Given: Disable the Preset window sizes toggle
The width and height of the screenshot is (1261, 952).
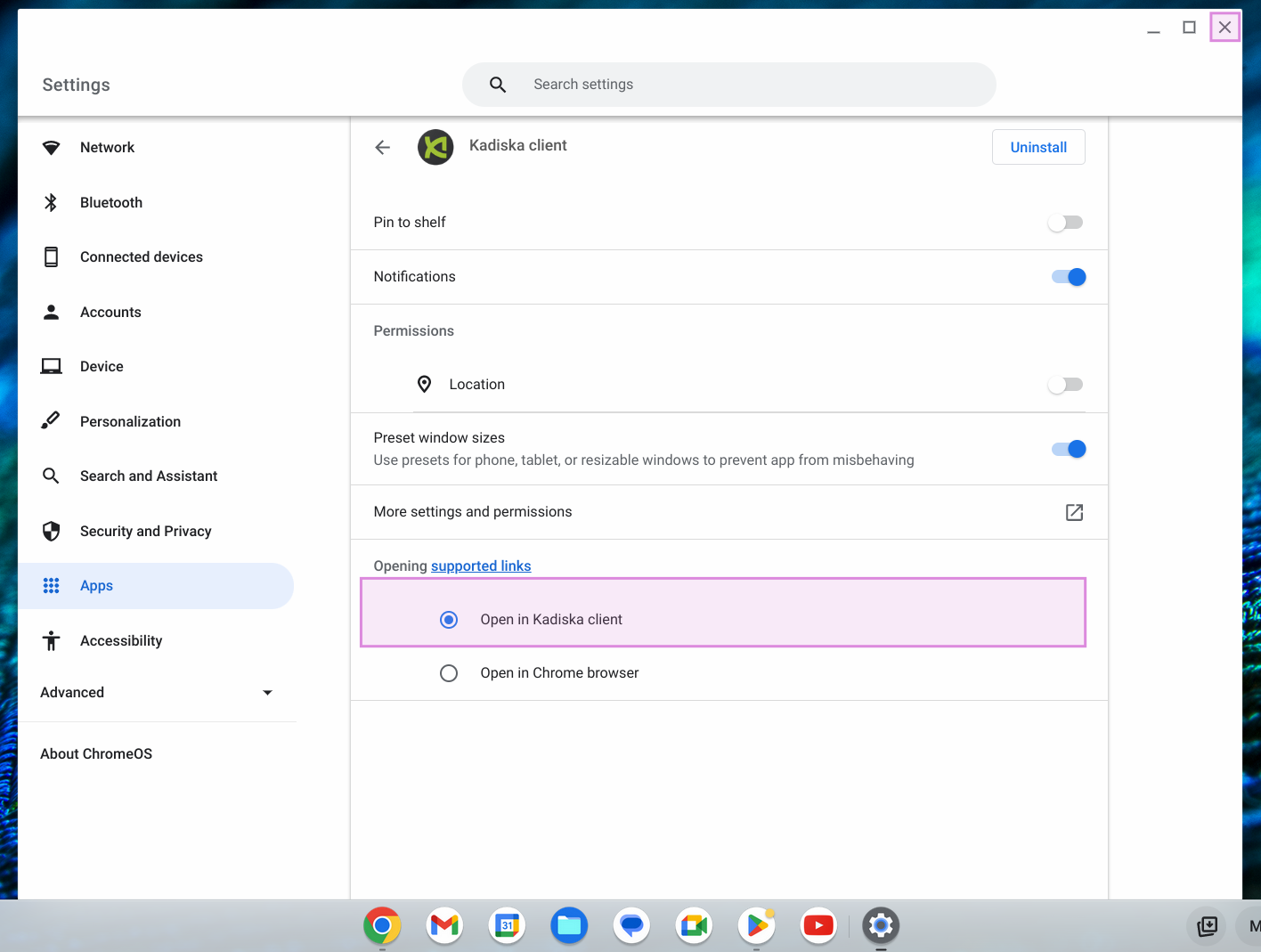Looking at the screenshot, I should pyautogui.click(x=1068, y=449).
